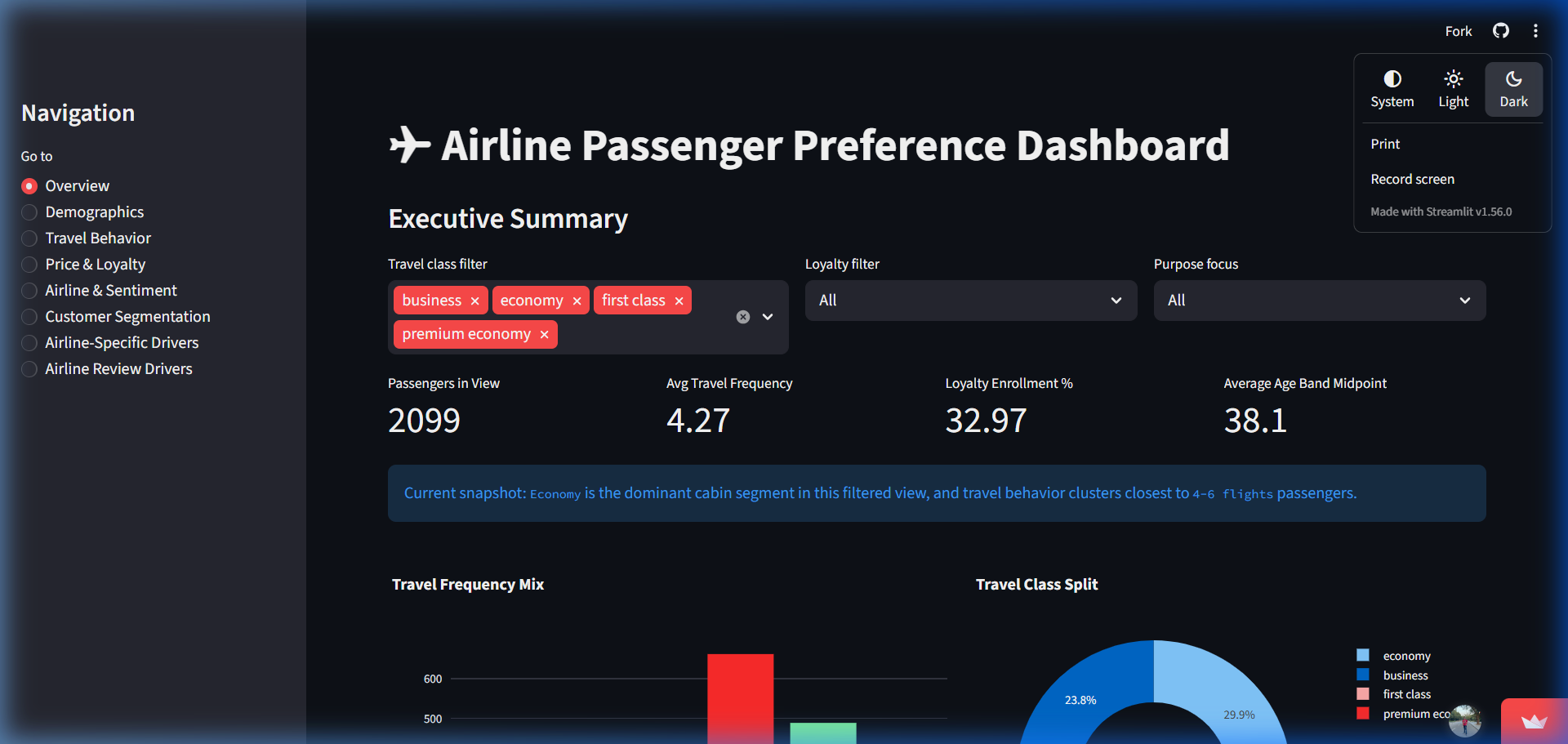Open the GitHub repository icon
Image resolution: width=1568 pixels, height=744 pixels.
[1501, 31]
